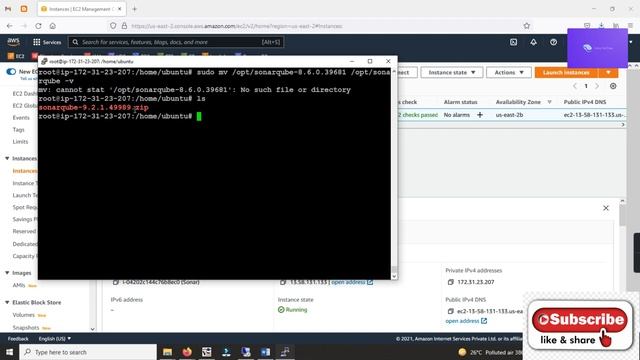Viewport: 640px width, 360px height.
Task: Close the EC2 Management Console tab
Action: pos(120,9)
